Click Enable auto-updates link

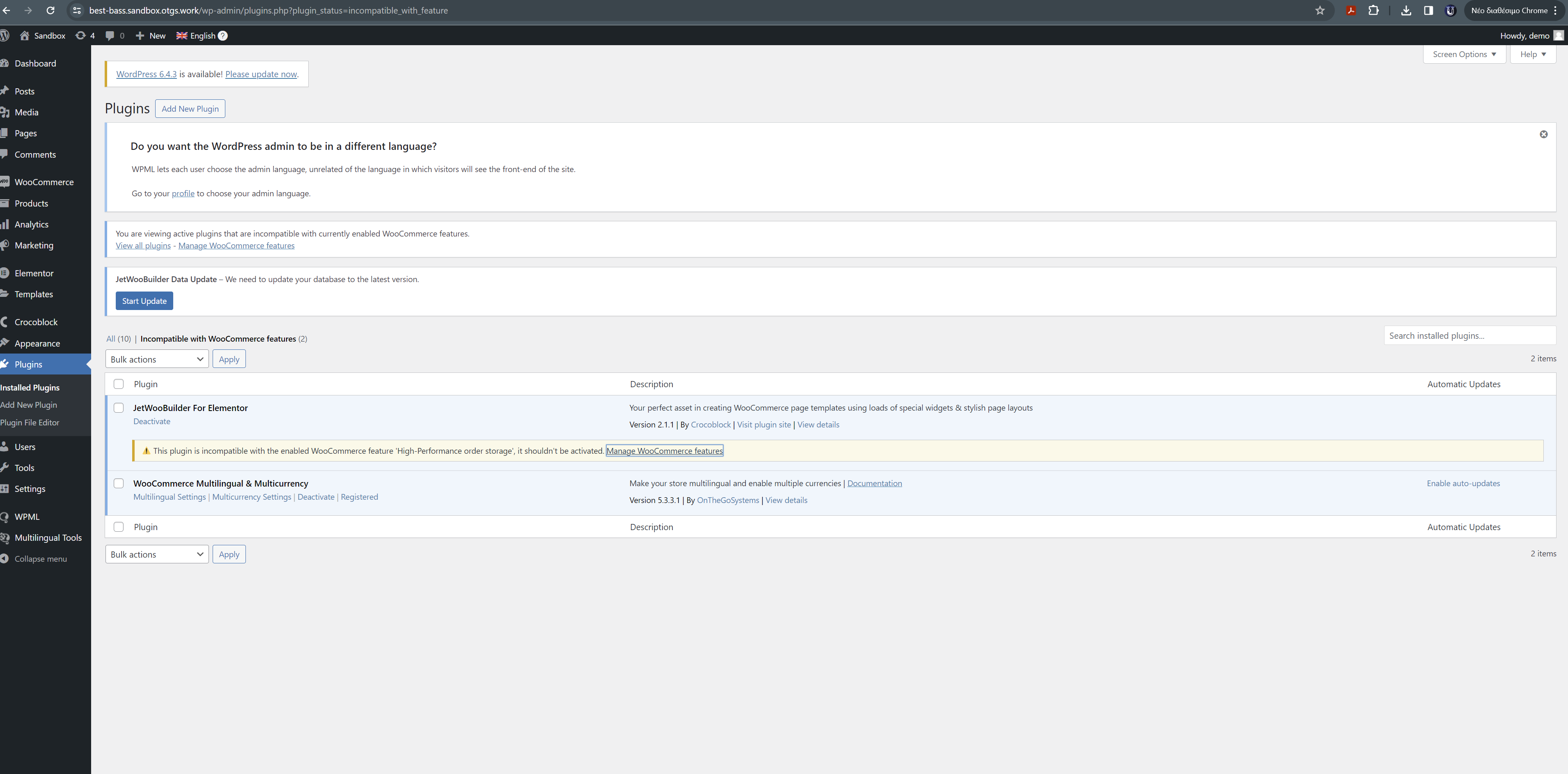[1463, 483]
